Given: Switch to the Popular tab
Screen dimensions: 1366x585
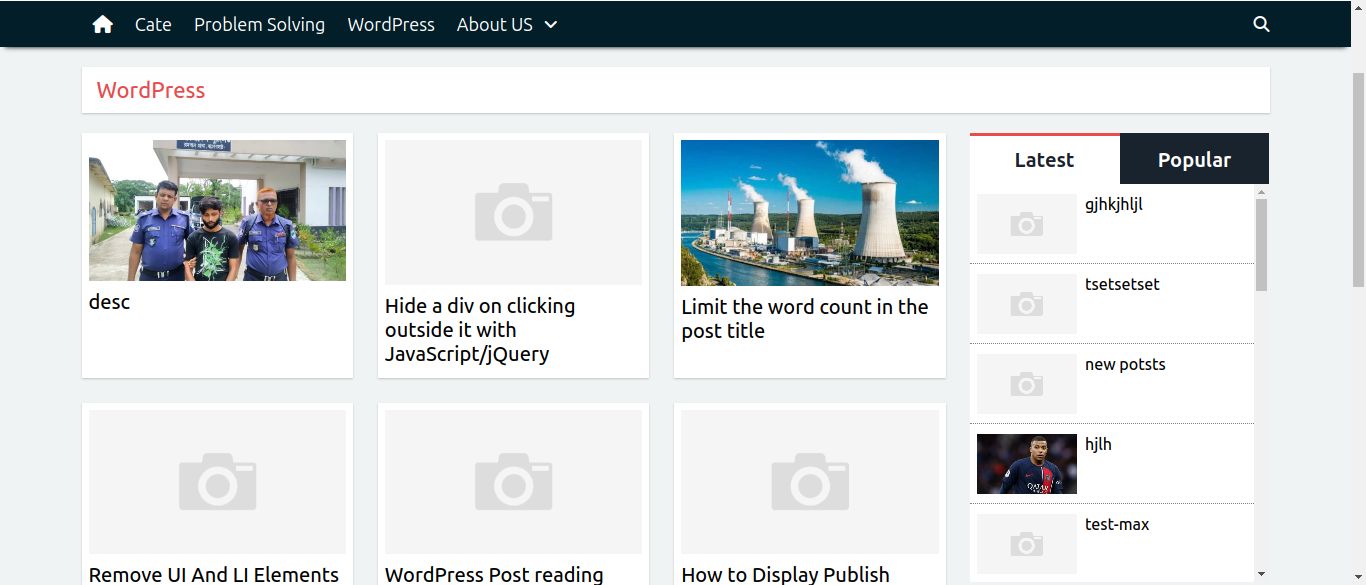Looking at the screenshot, I should [1194, 160].
